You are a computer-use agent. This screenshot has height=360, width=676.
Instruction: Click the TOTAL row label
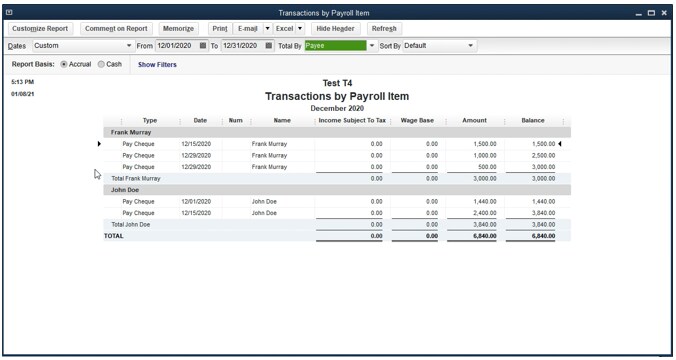(113, 236)
